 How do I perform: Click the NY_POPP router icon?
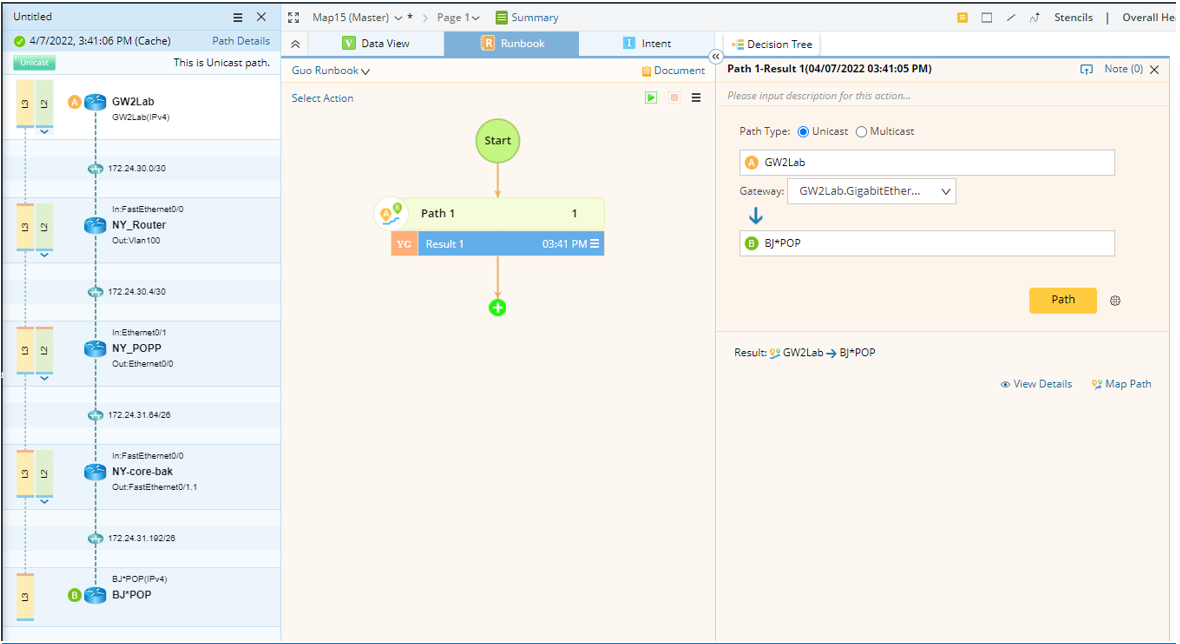[95, 349]
